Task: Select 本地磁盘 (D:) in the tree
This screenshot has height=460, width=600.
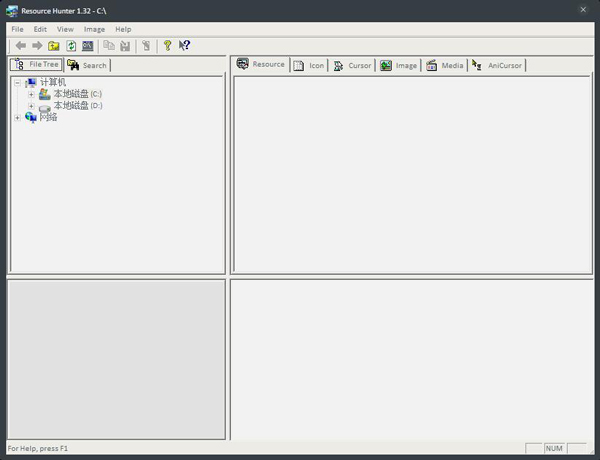Action: pos(78,105)
